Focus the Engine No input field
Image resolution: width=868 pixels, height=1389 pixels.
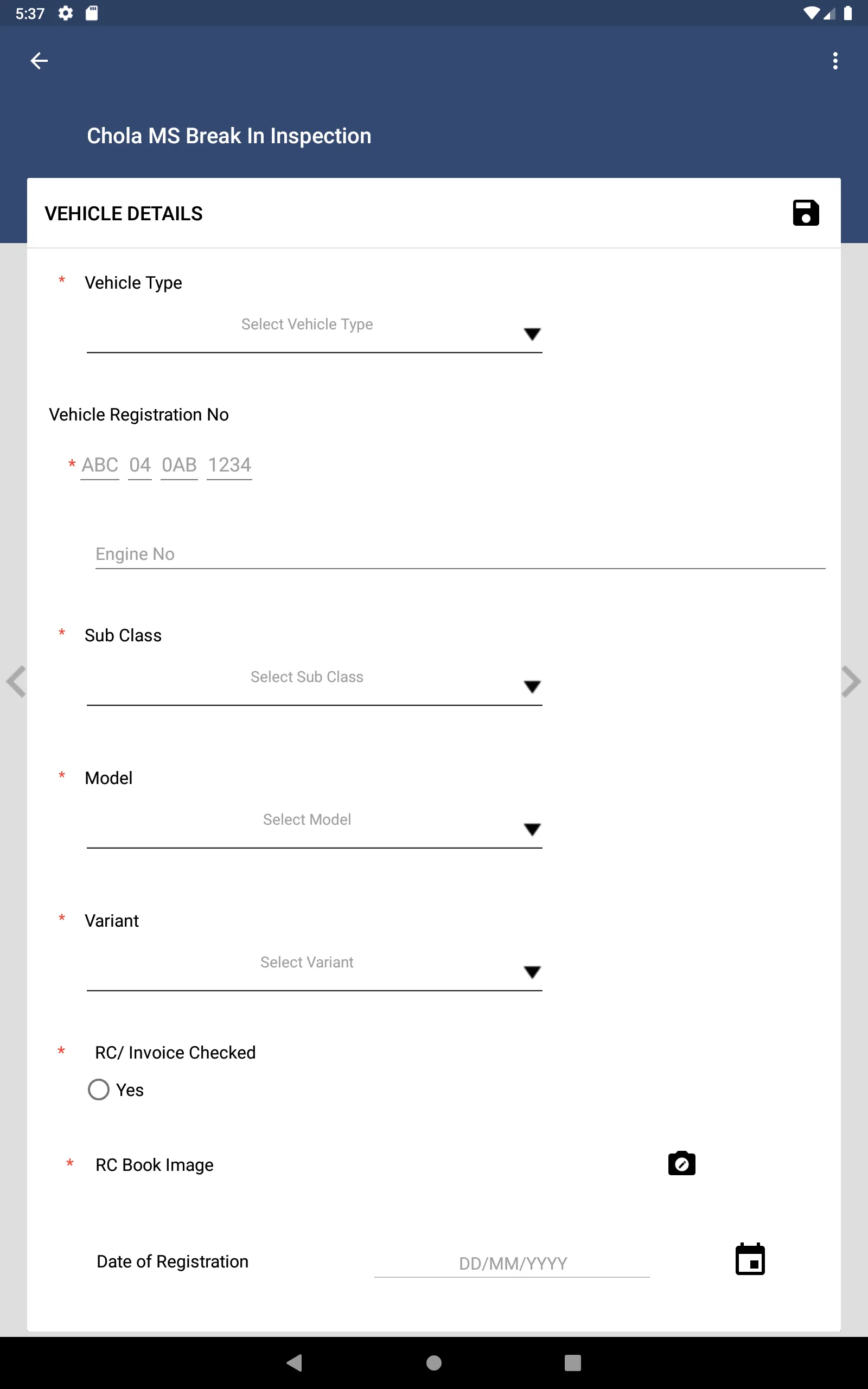click(460, 554)
